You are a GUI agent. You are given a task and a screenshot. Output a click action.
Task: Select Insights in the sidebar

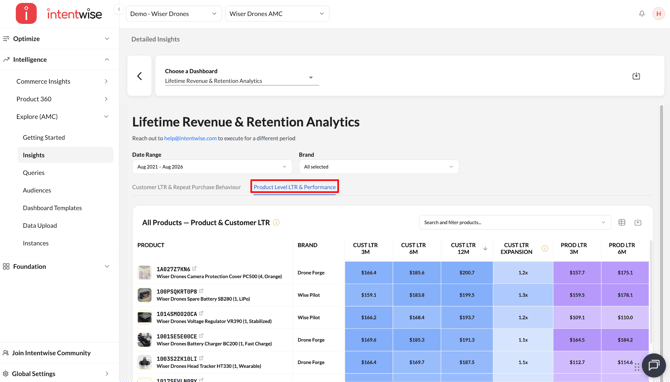point(65,155)
